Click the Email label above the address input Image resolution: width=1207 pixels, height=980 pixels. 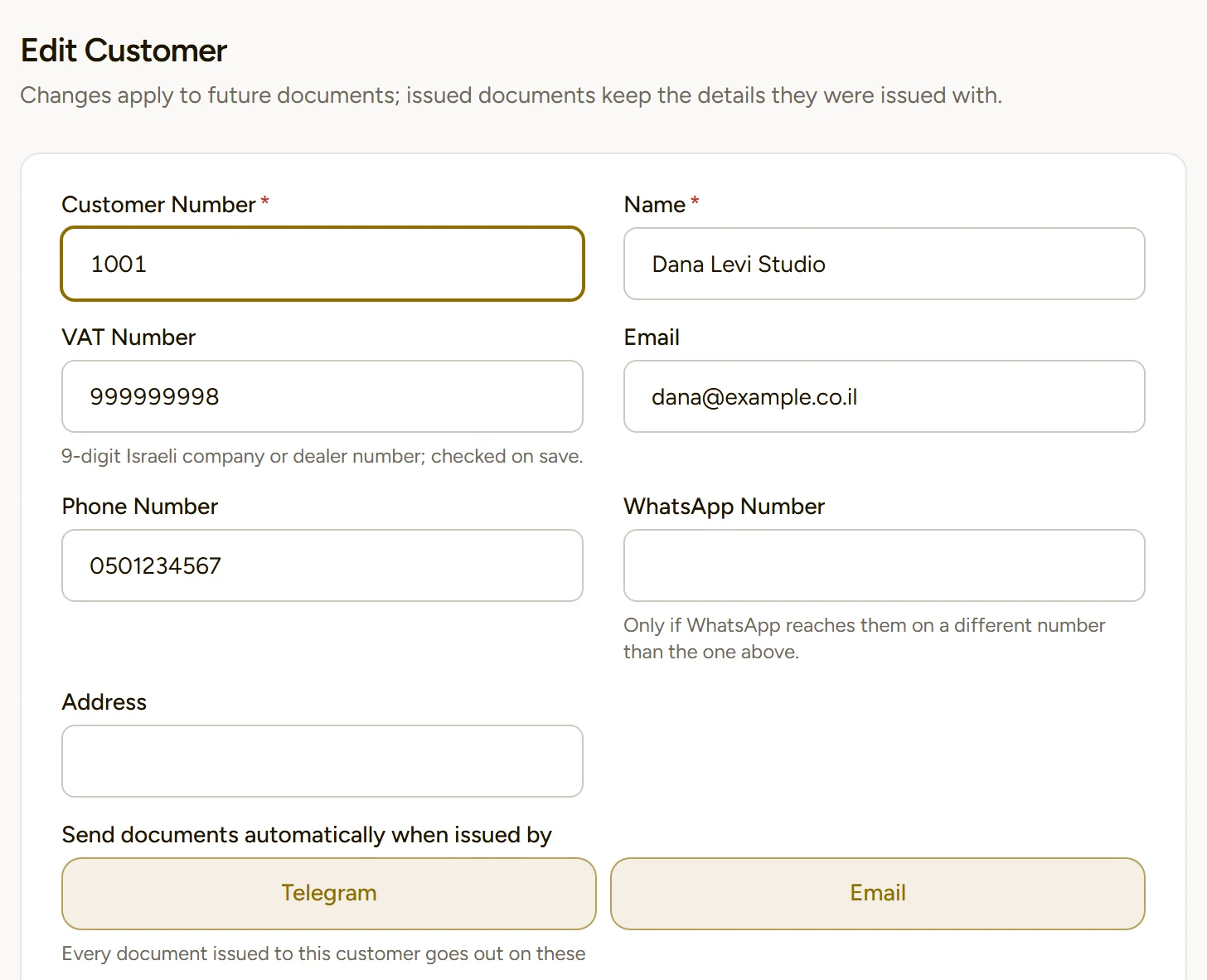pyautogui.click(x=652, y=337)
